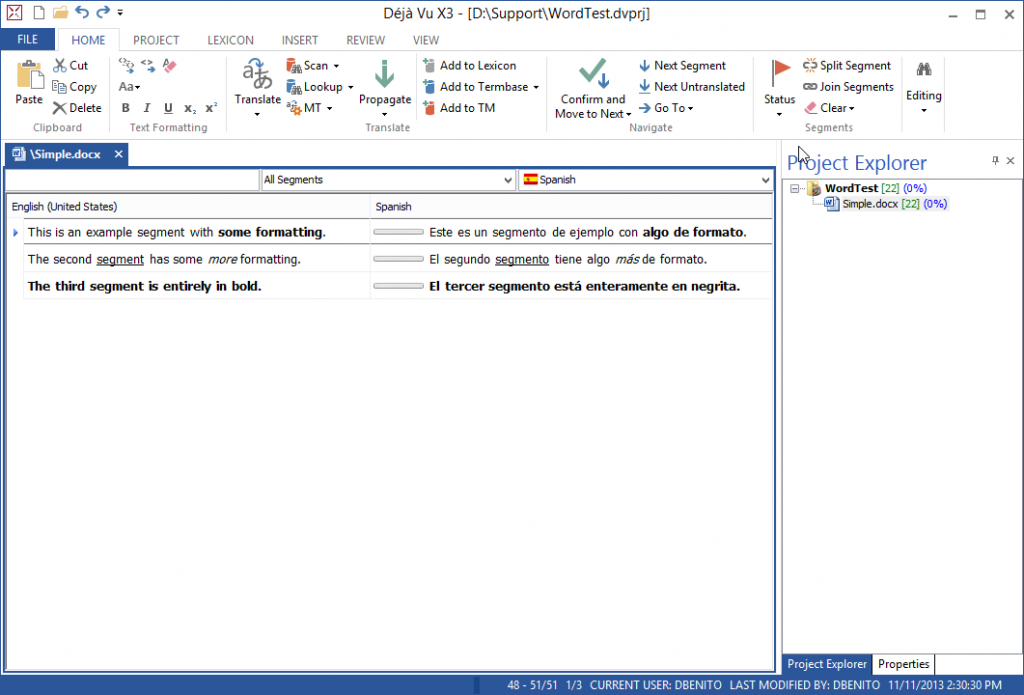The image size is (1024, 695).
Task: Open the quick access toolbar customize arrow
Action: coord(120,12)
